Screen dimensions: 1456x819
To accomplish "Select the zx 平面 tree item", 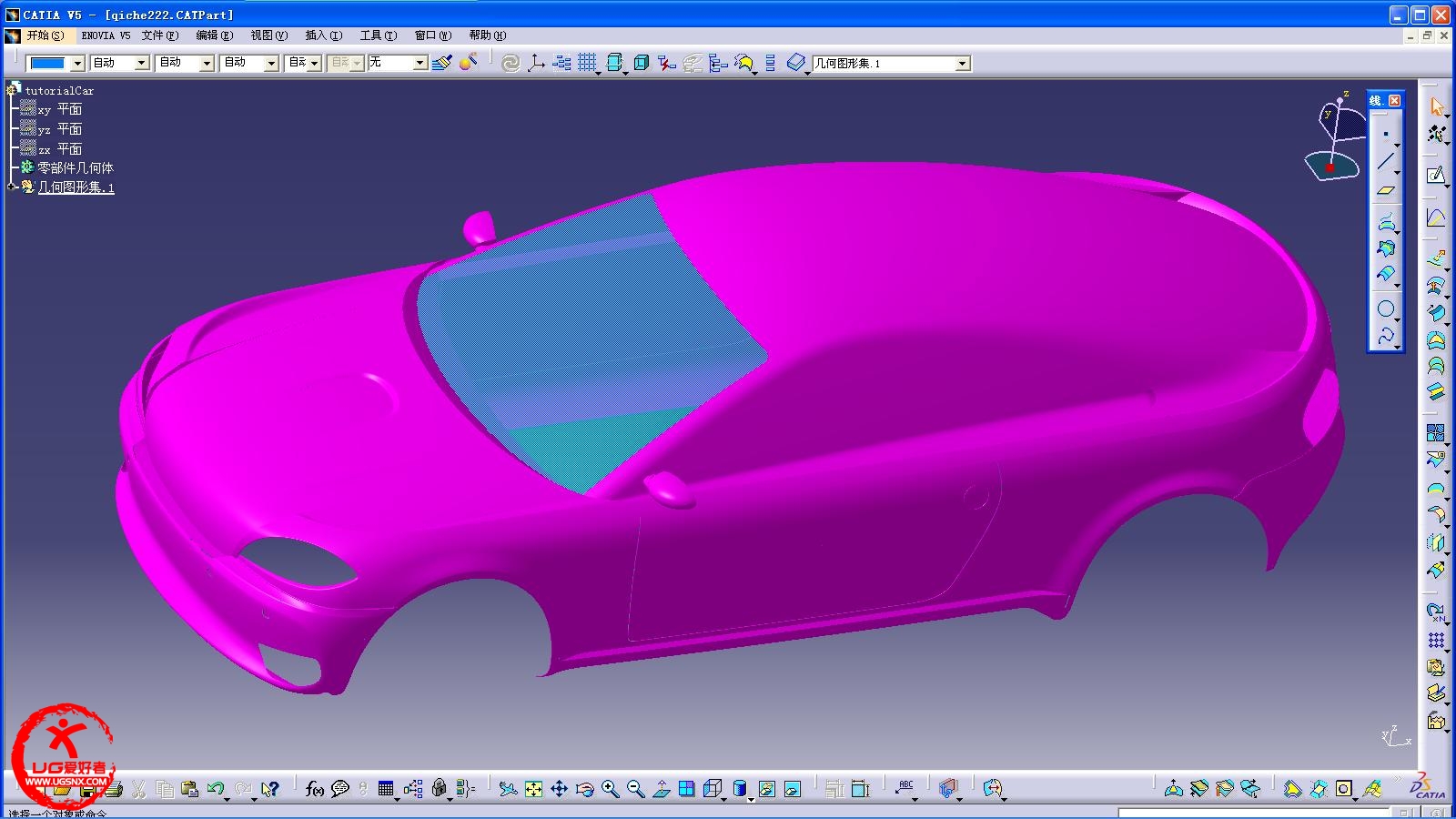I will click(59, 148).
